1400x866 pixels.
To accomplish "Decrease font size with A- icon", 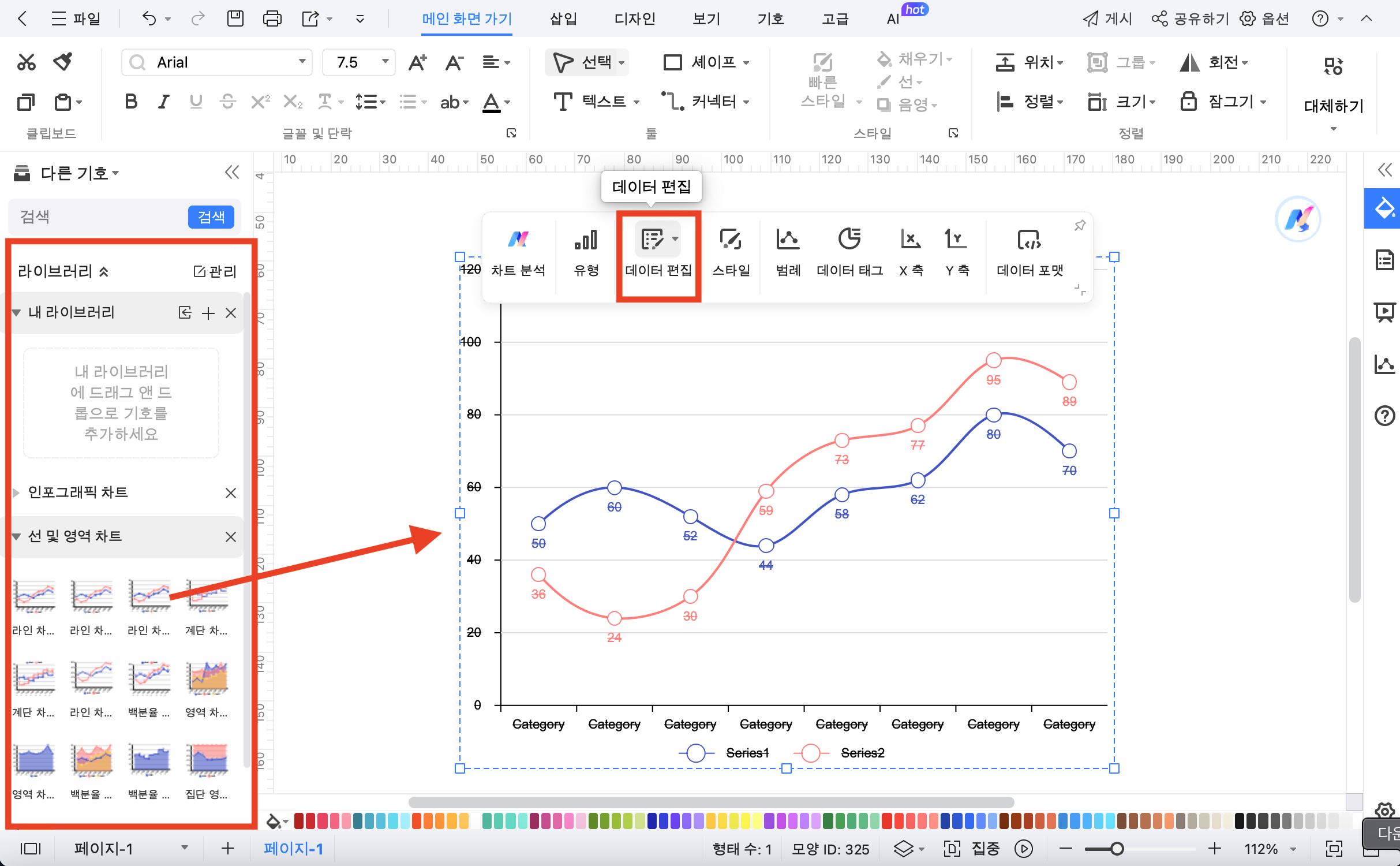I will (x=454, y=62).
